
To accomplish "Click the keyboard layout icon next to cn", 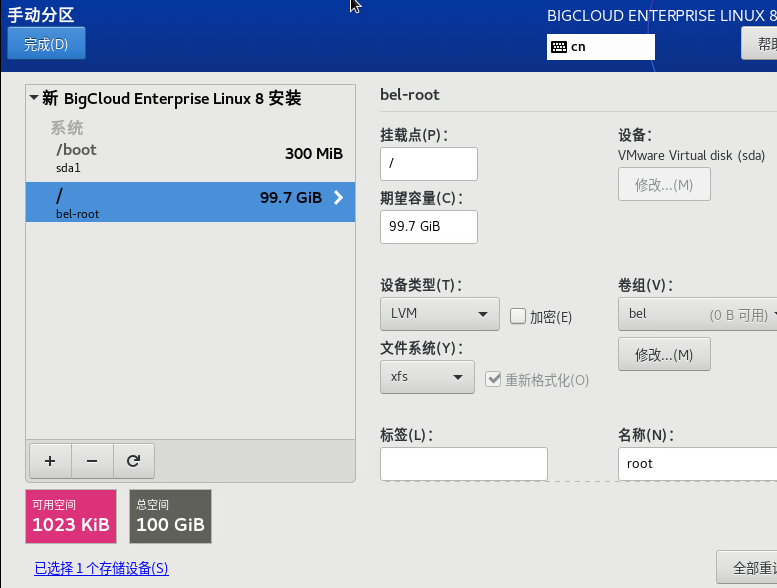I will tap(559, 47).
